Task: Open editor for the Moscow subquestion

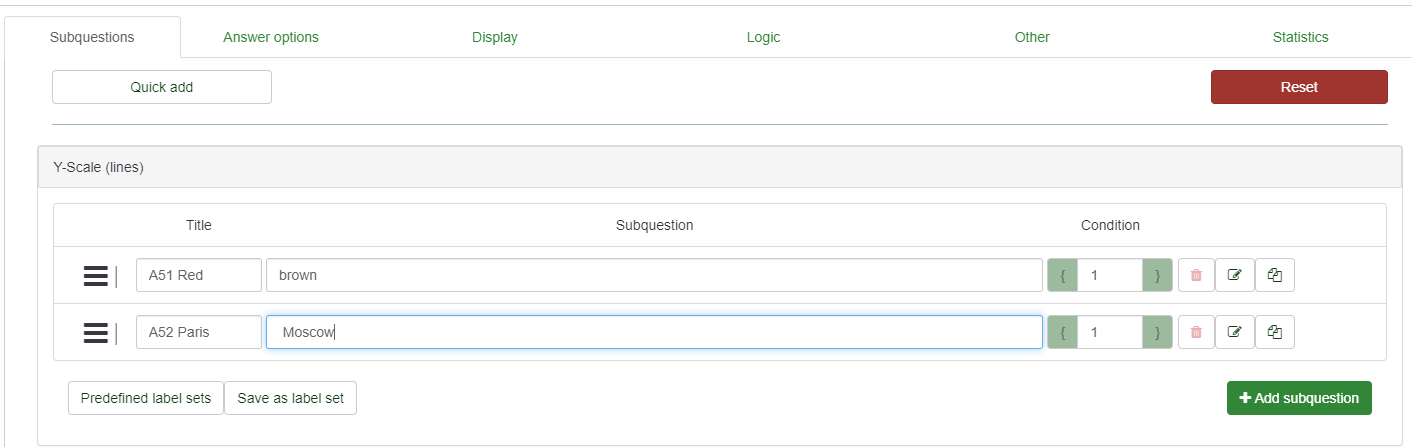Action: click(1234, 332)
